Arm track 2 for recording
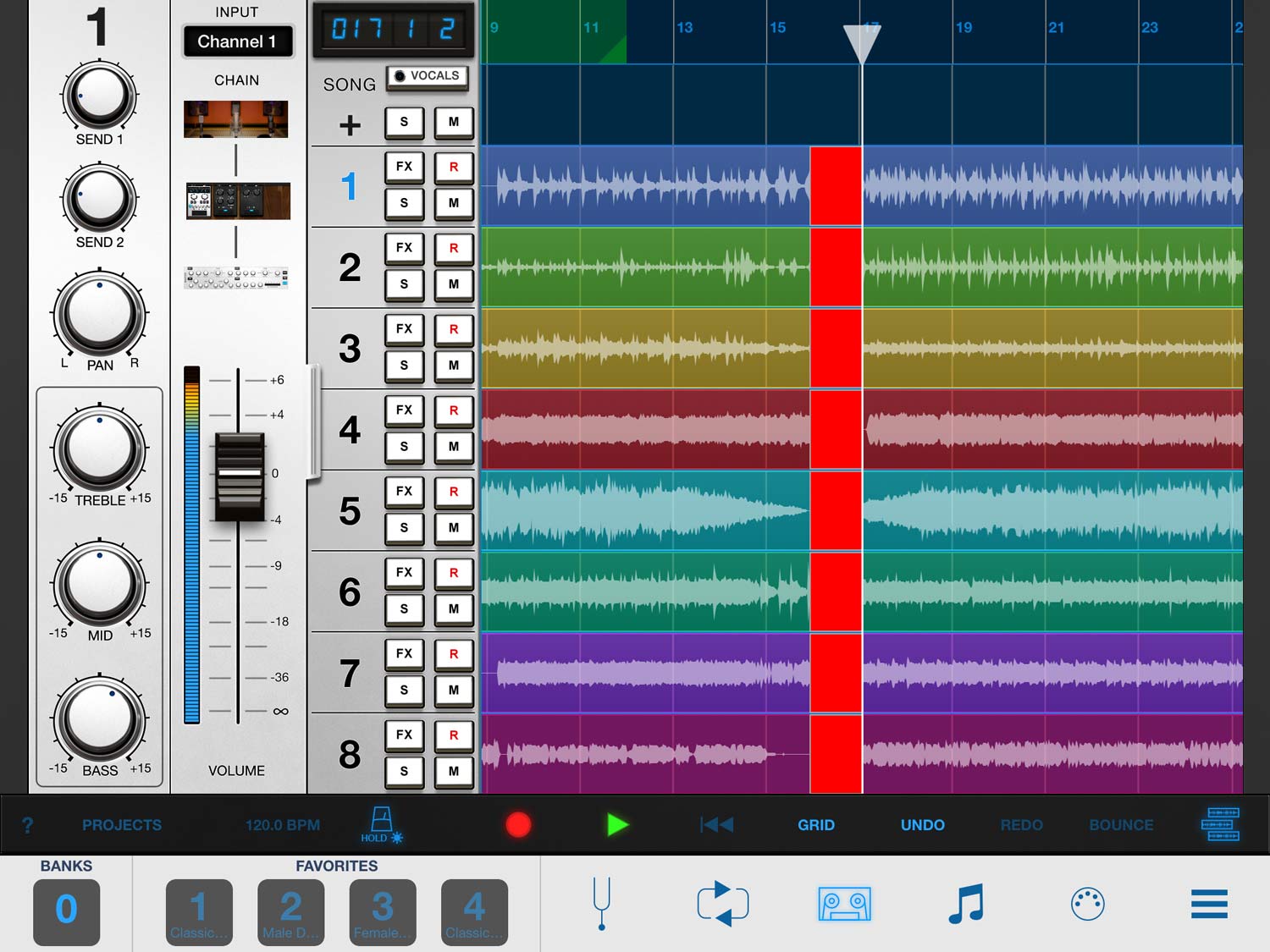This screenshot has width=1270, height=952. point(454,248)
